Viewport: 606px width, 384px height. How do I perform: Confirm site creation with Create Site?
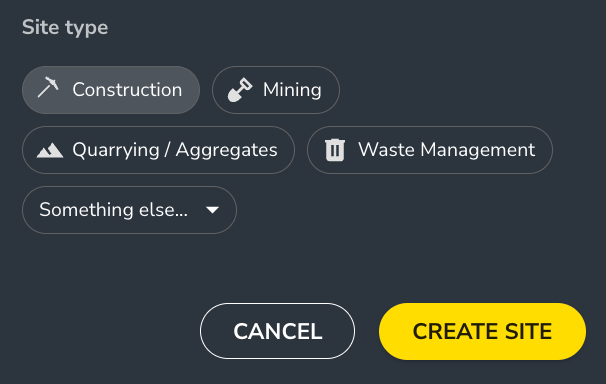pyautogui.click(x=482, y=331)
